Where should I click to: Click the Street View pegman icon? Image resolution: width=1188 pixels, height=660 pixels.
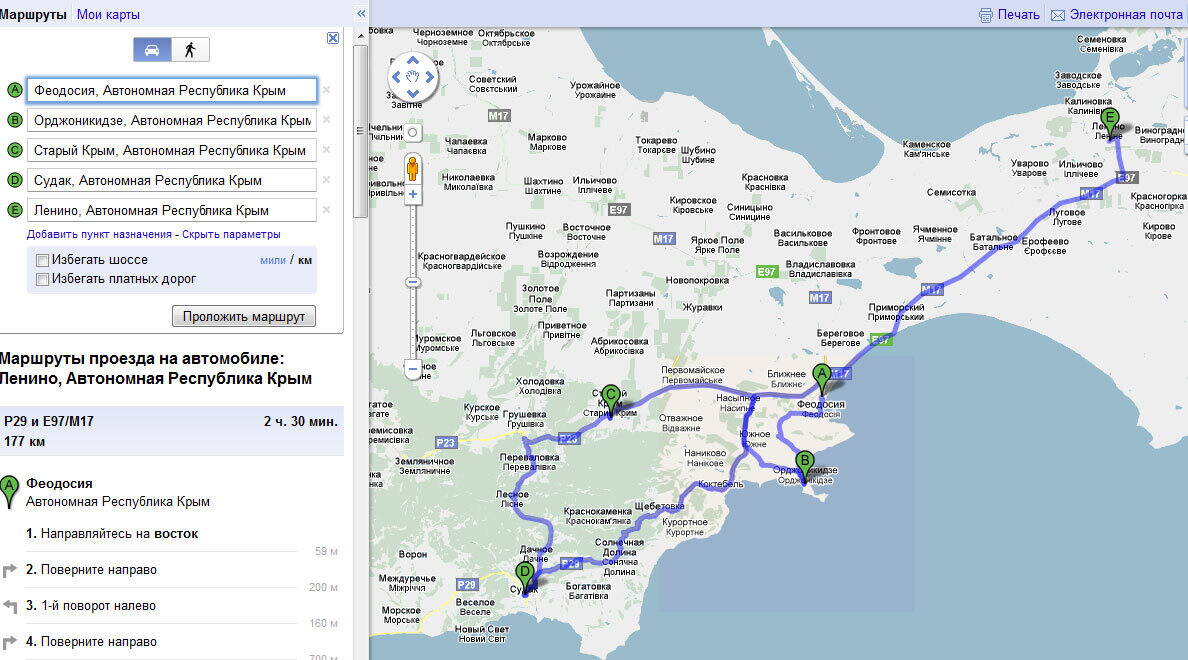[x=412, y=167]
